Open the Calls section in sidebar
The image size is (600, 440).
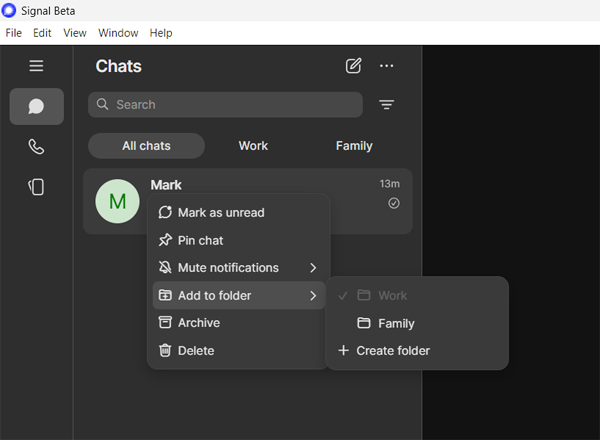coord(37,147)
